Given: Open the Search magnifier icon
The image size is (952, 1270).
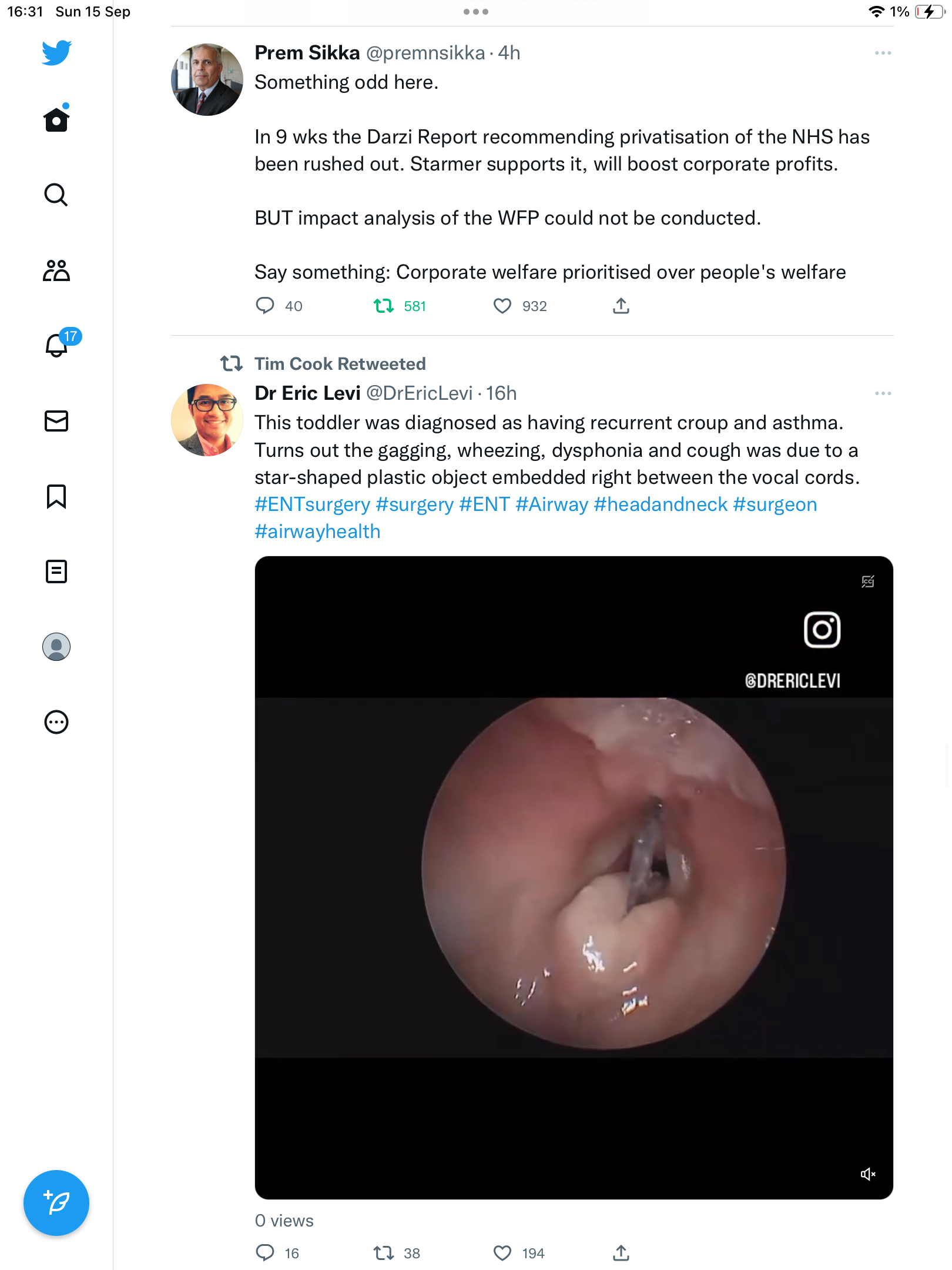Looking at the screenshot, I should (x=56, y=195).
